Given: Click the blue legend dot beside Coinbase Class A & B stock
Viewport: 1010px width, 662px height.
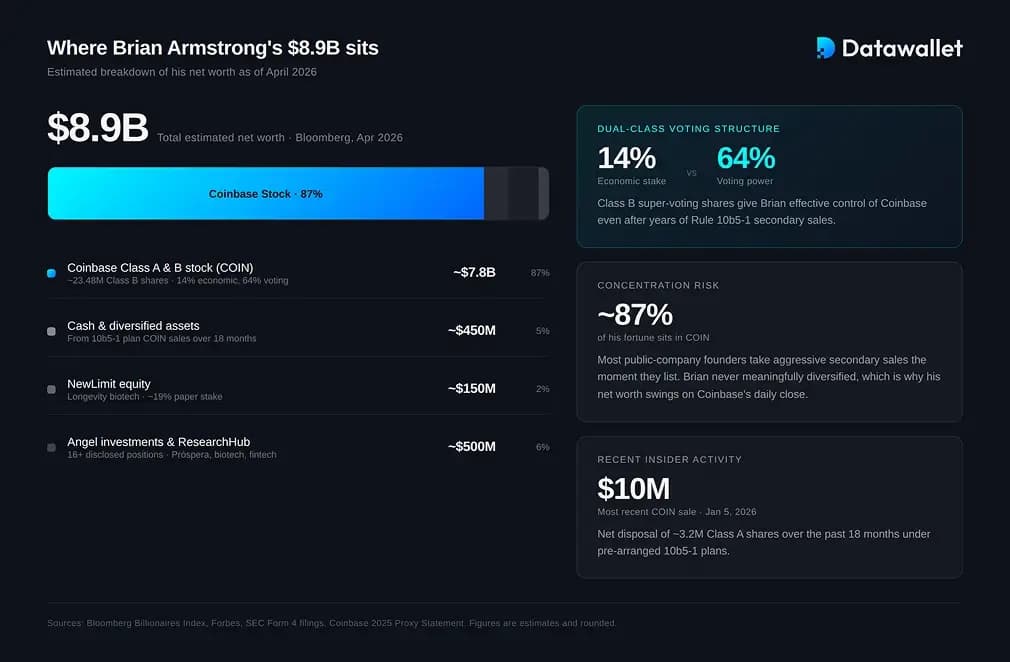Looking at the screenshot, I should tap(52, 273).
